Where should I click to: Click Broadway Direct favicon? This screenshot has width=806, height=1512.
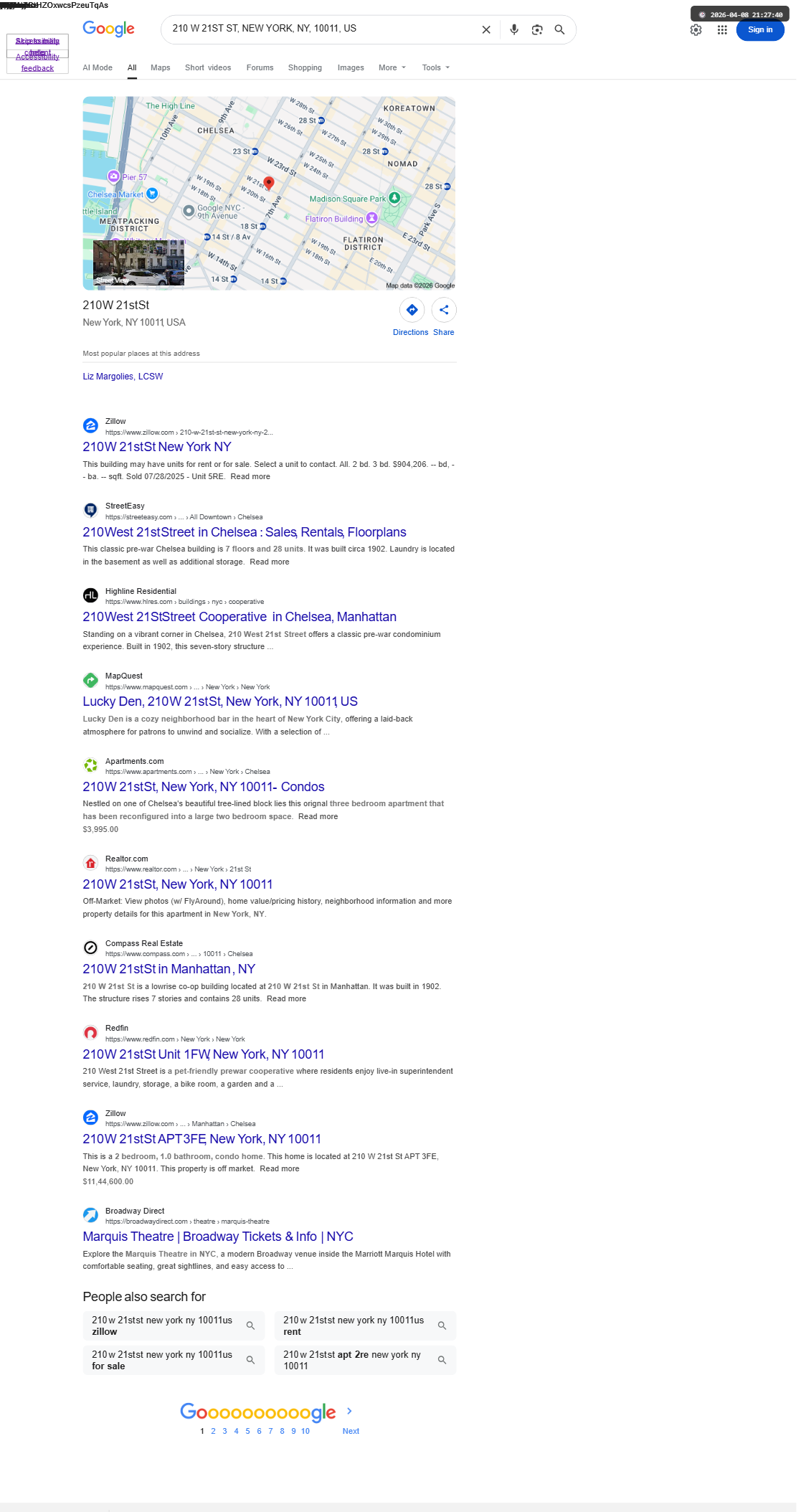pos(90,1215)
